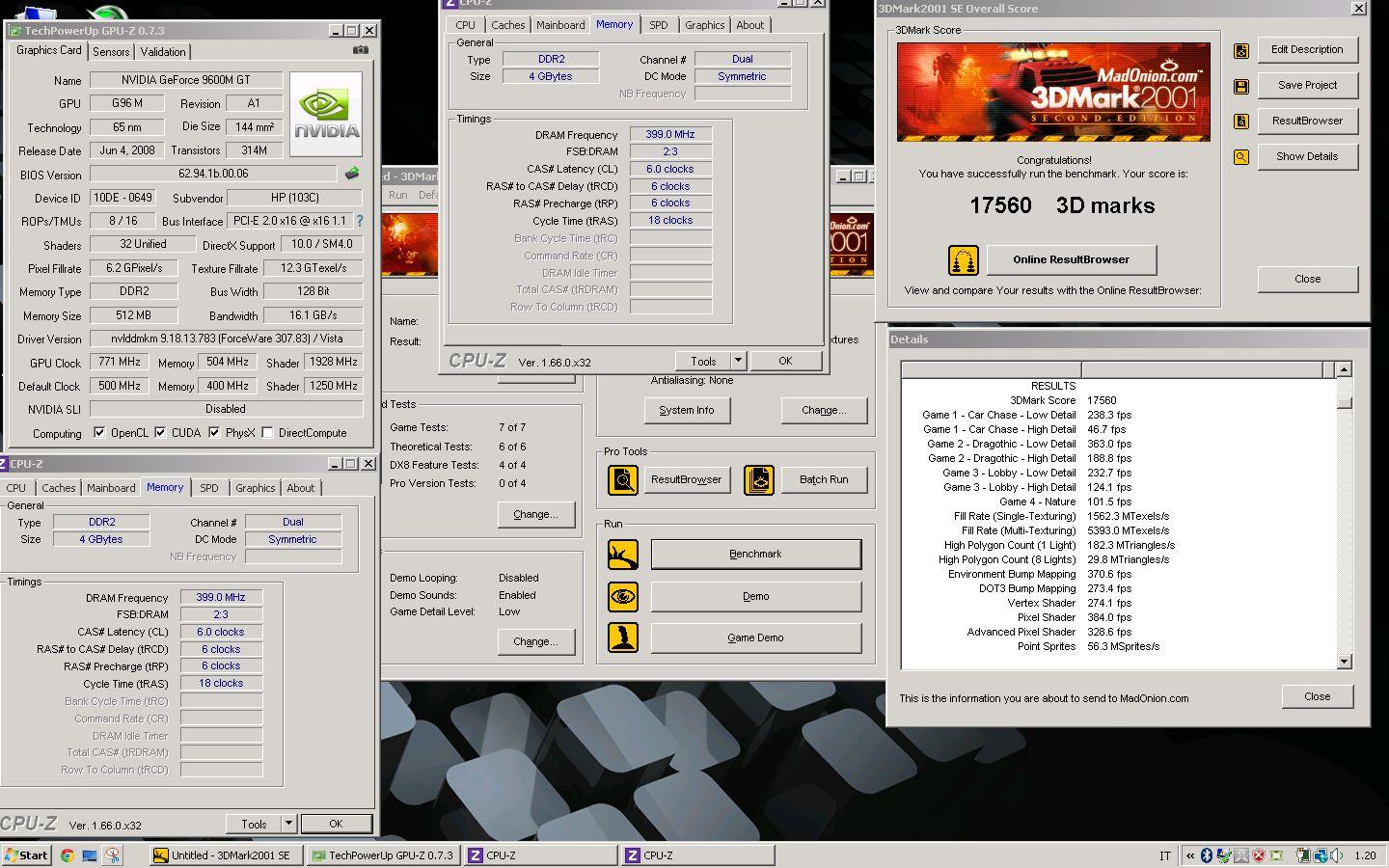Click the Pro Tools ResultBrowser magnifier icon

[623, 480]
